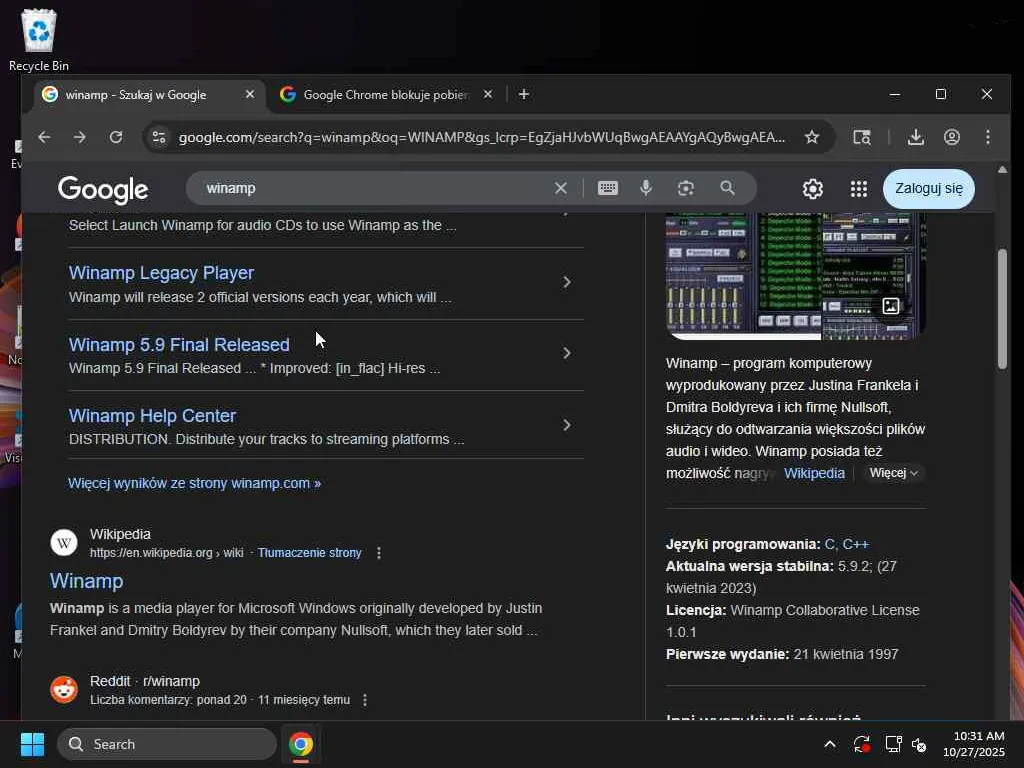Open Google quick settings gear
Screen dimensions: 1024x768
click(x=812, y=189)
